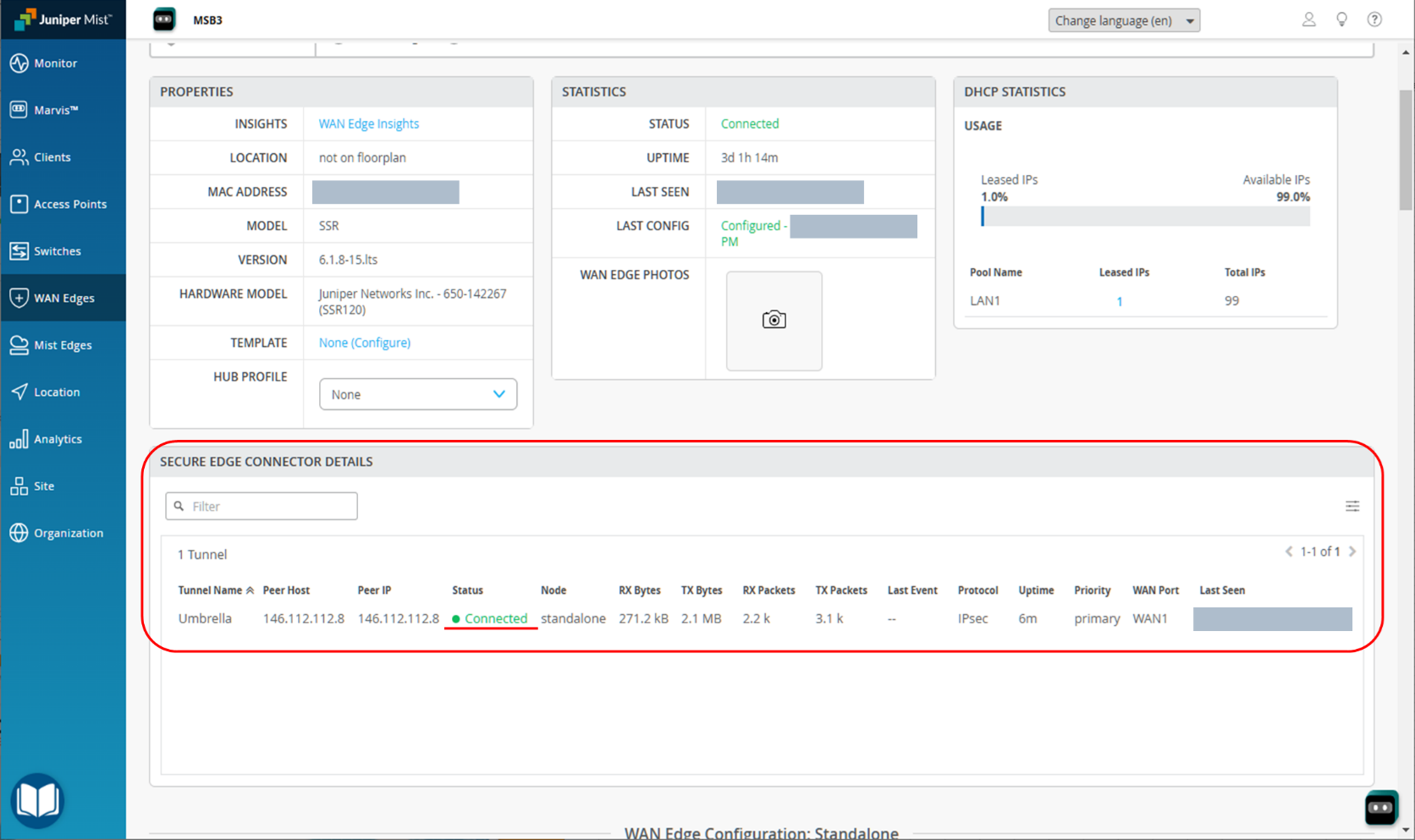This screenshot has width=1415, height=840.
Task: Sort by Tunnel Name column
Action: click(x=216, y=590)
